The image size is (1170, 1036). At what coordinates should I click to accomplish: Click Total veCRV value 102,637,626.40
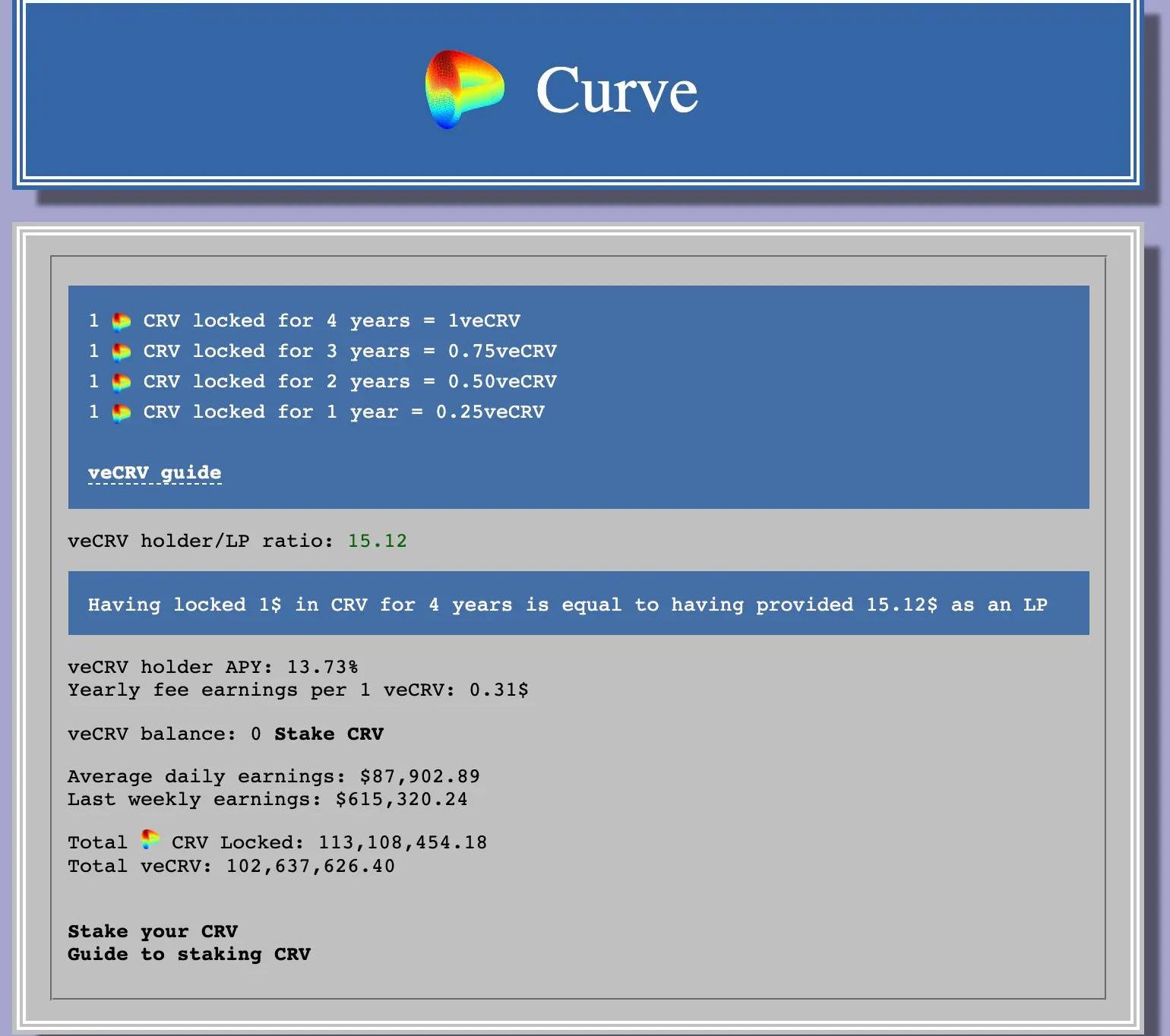[311, 866]
